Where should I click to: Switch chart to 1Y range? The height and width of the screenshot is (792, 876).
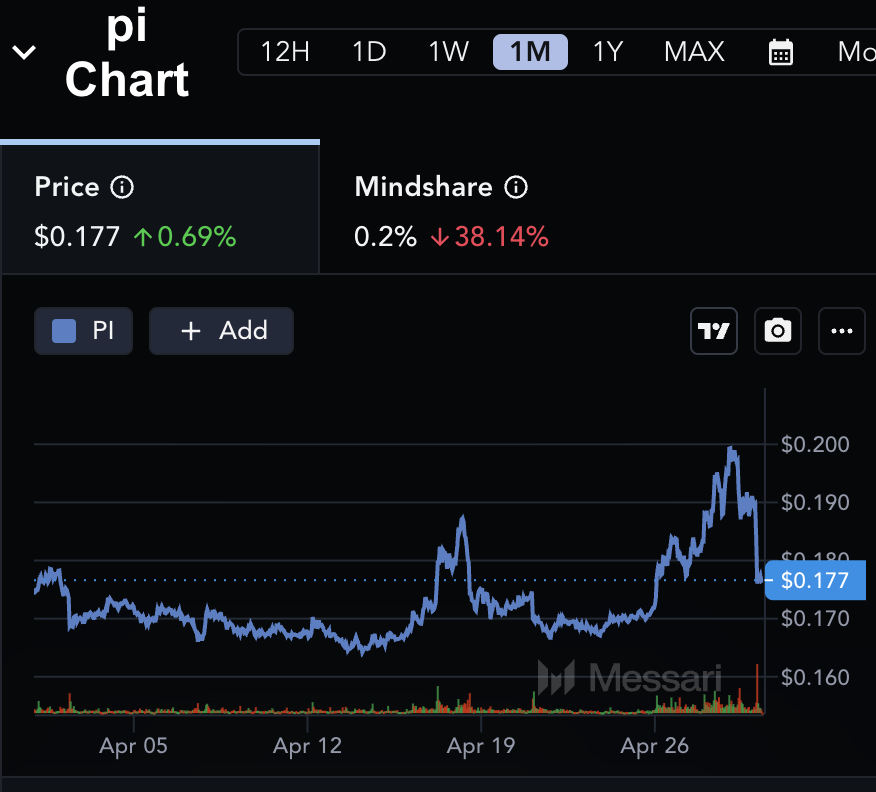pyautogui.click(x=608, y=52)
